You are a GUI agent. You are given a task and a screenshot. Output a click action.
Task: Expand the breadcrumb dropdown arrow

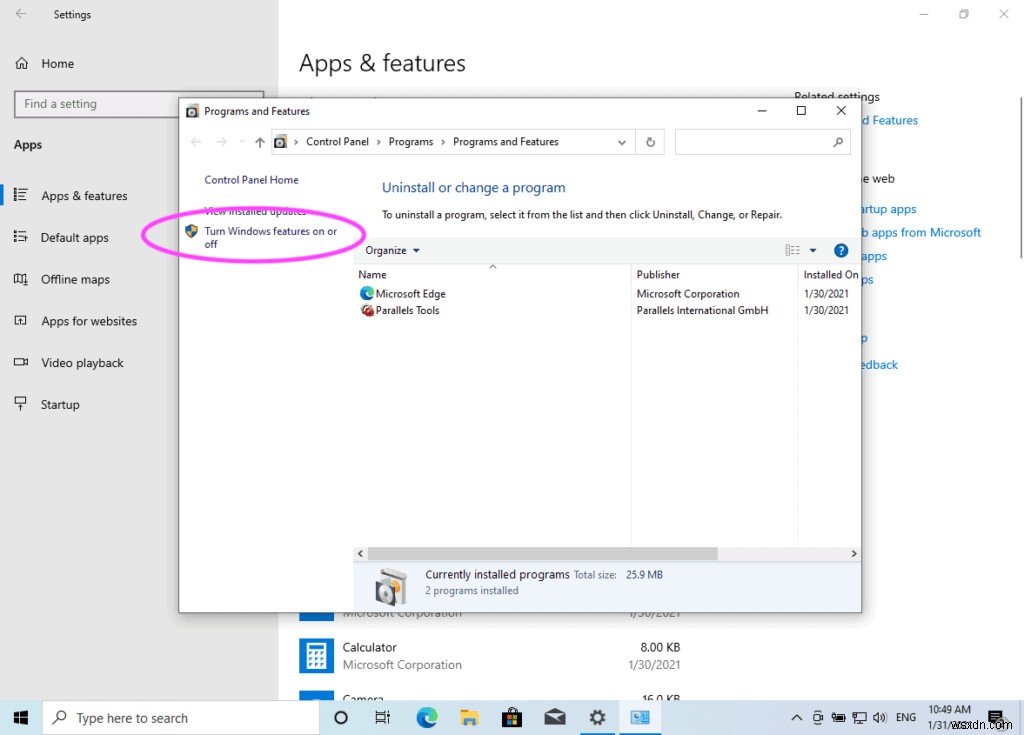click(x=622, y=141)
